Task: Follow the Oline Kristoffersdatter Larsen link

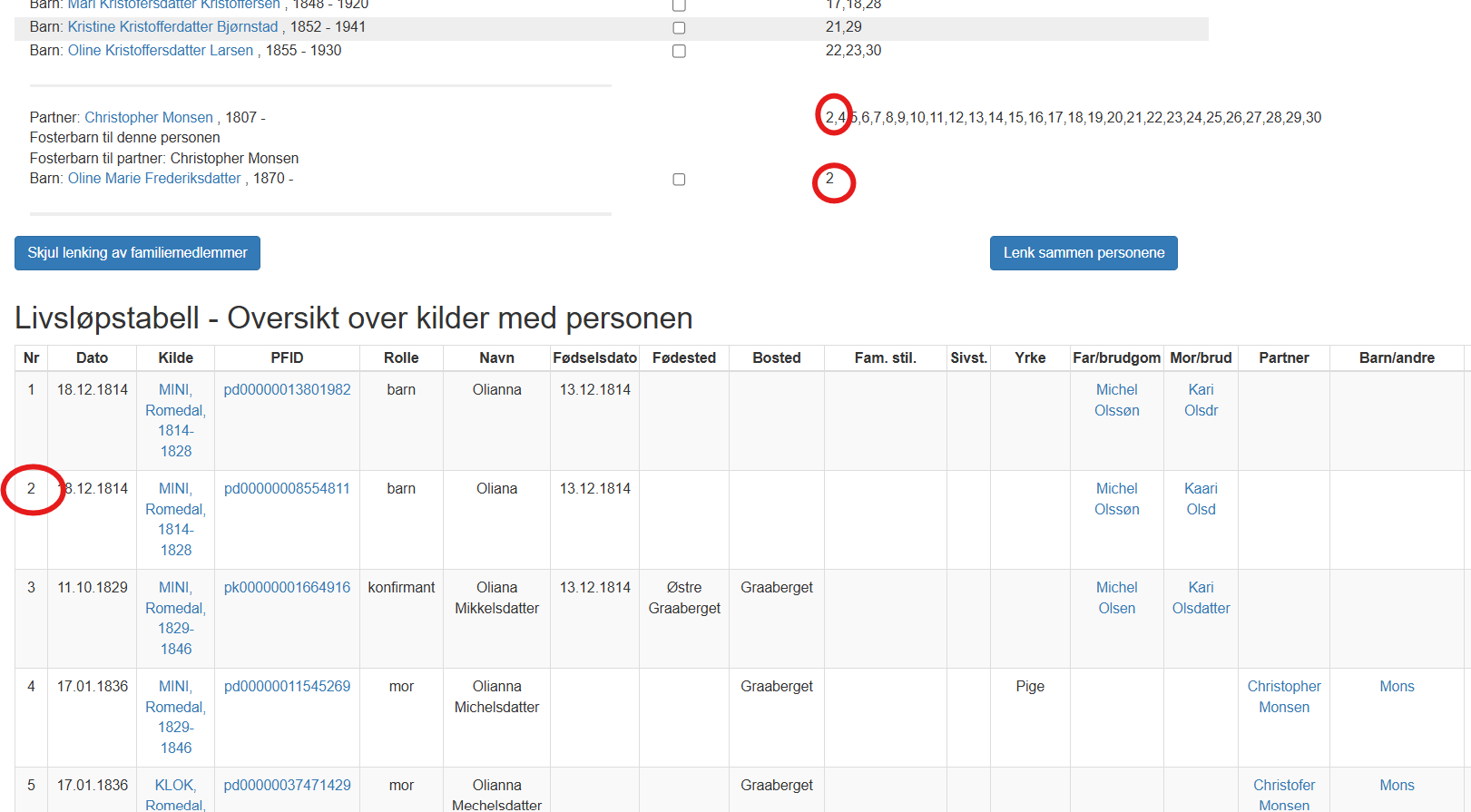Action: [x=161, y=51]
